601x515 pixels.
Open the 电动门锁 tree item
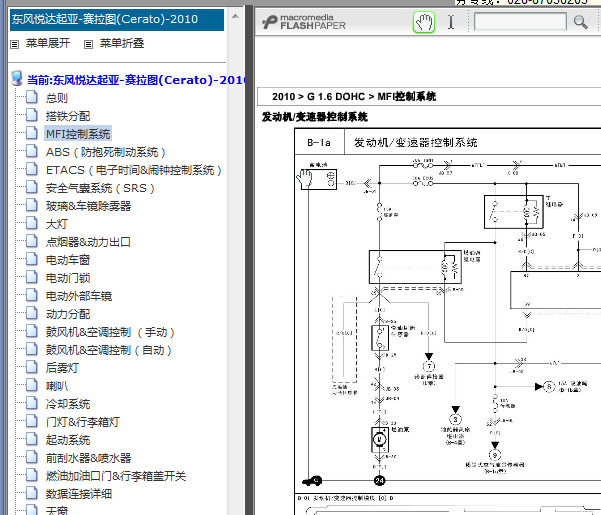[x=68, y=278]
